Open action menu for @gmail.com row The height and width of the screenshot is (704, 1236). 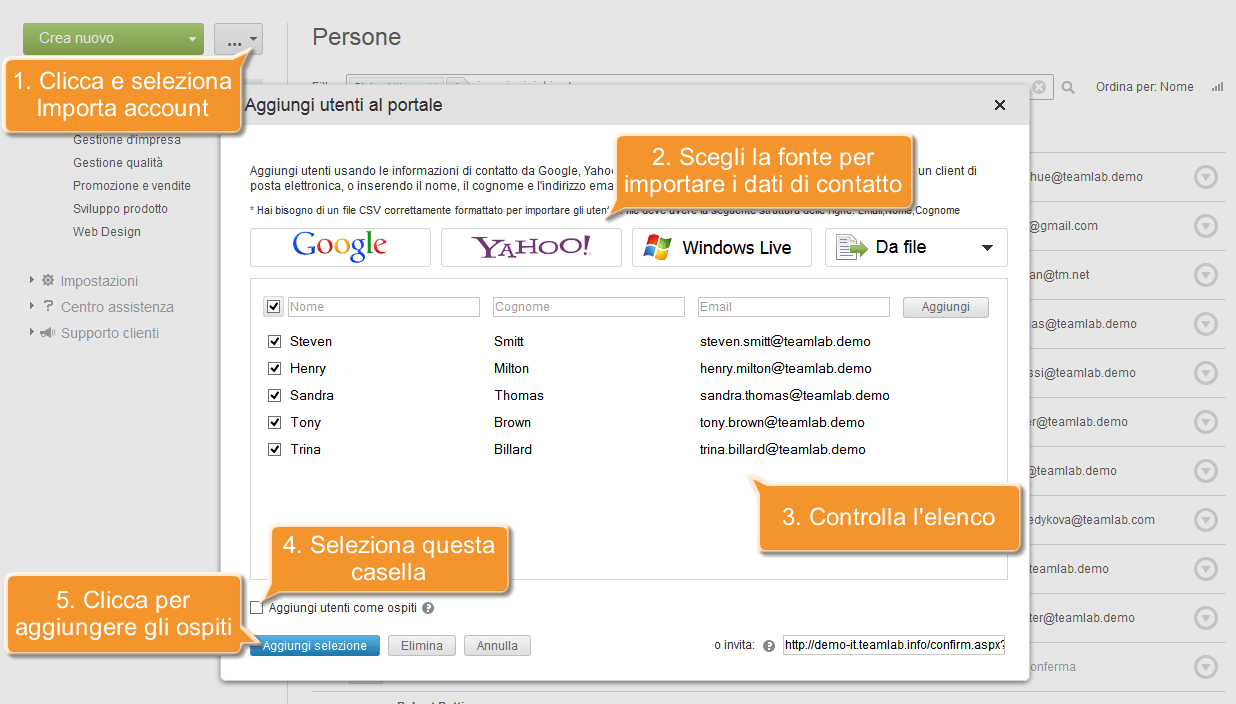(1207, 226)
